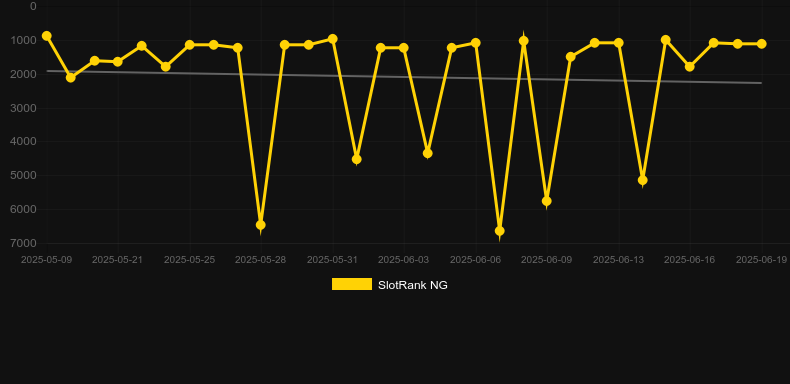Click the 2025-05-25 x-axis label
The width and height of the screenshot is (790, 384).
click(x=189, y=260)
